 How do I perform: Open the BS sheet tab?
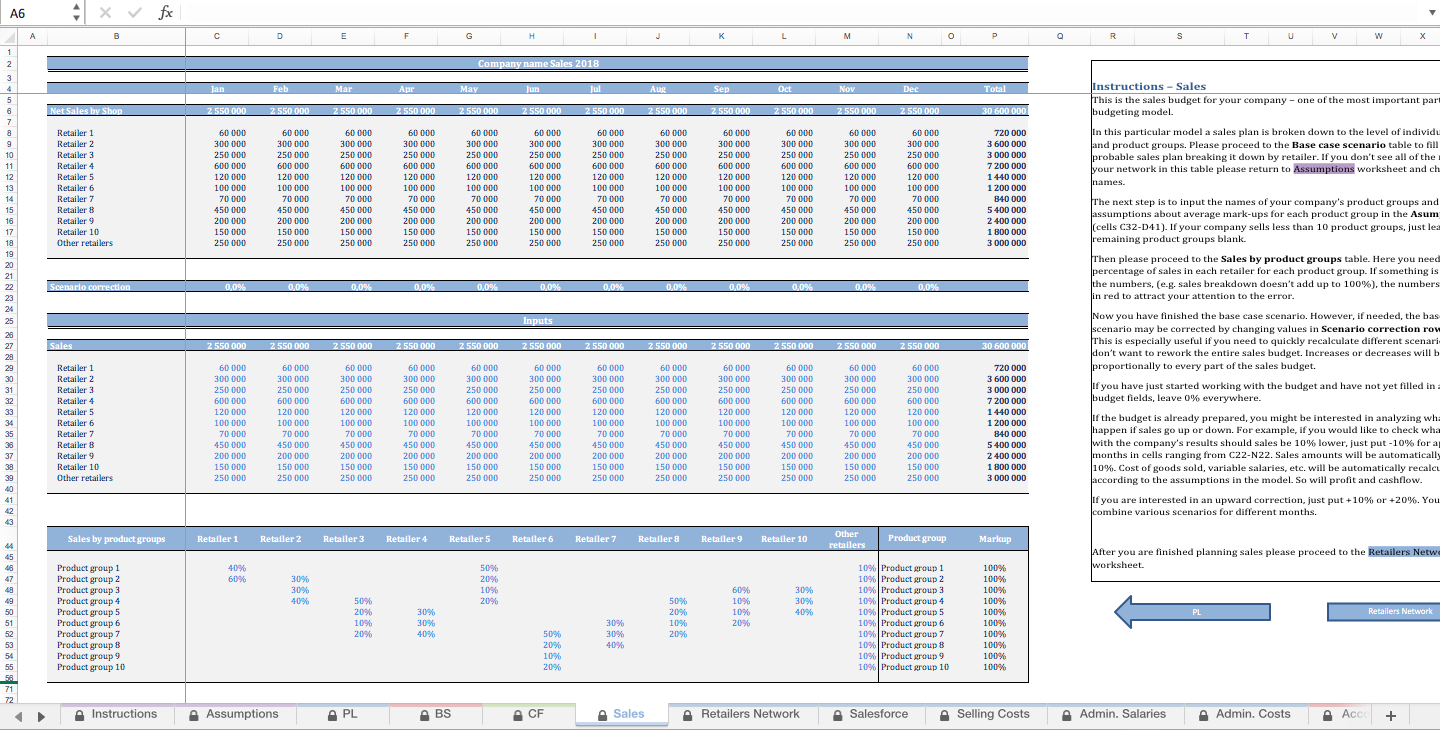[x=435, y=714]
